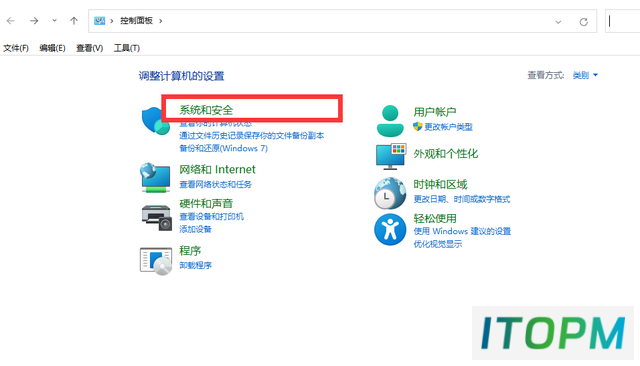Open 系统和安全 category

click(206, 110)
